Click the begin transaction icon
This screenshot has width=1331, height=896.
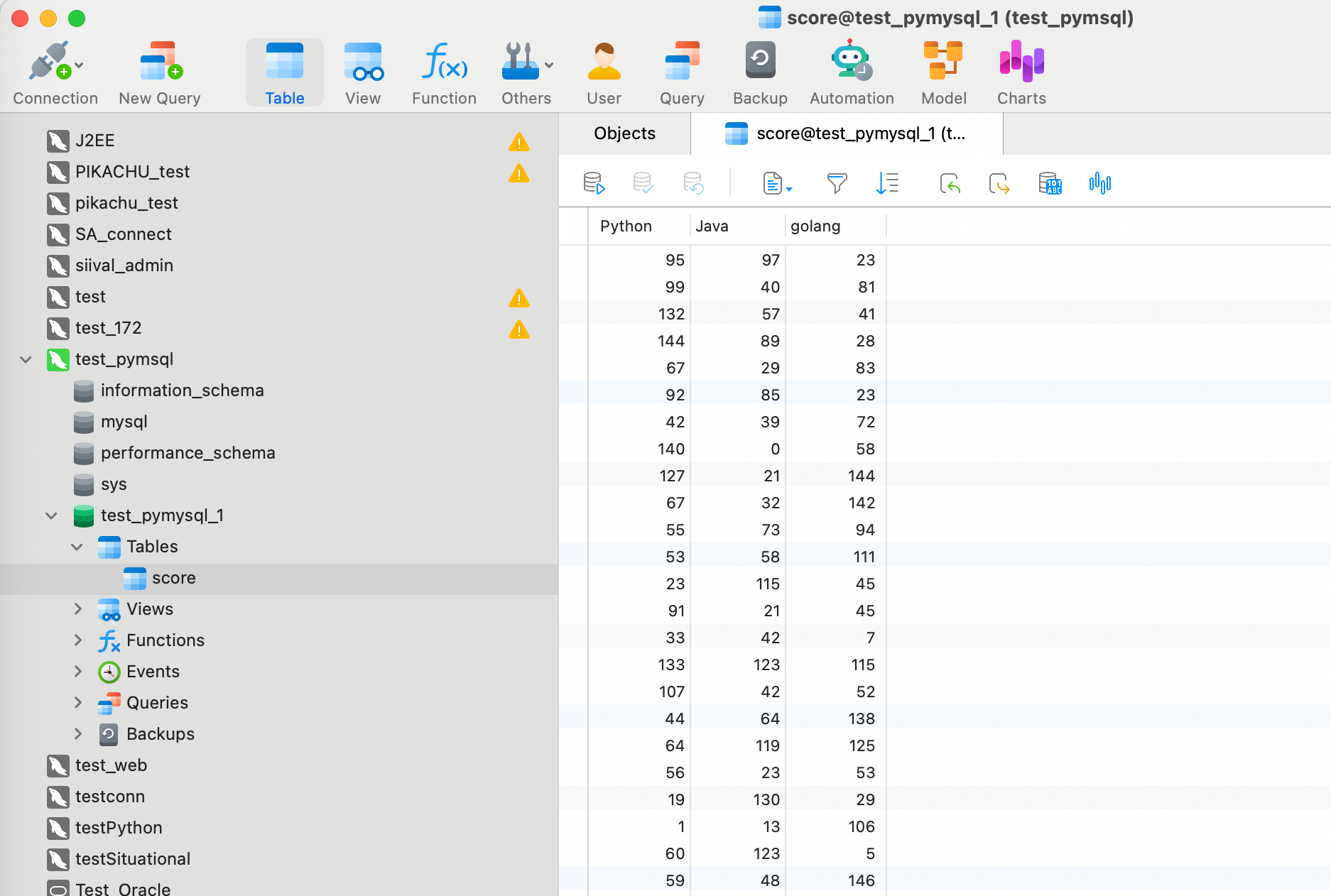pos(593,184)
